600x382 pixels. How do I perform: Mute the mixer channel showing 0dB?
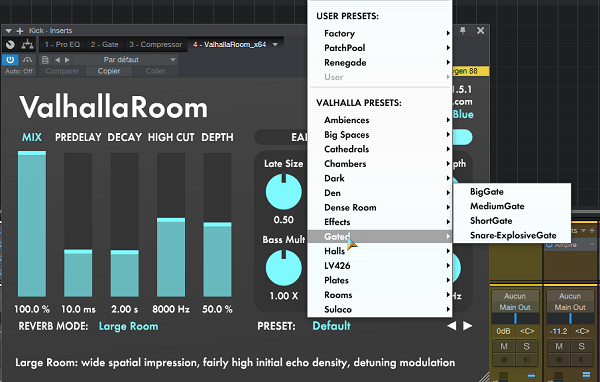(x=504, y=346)
